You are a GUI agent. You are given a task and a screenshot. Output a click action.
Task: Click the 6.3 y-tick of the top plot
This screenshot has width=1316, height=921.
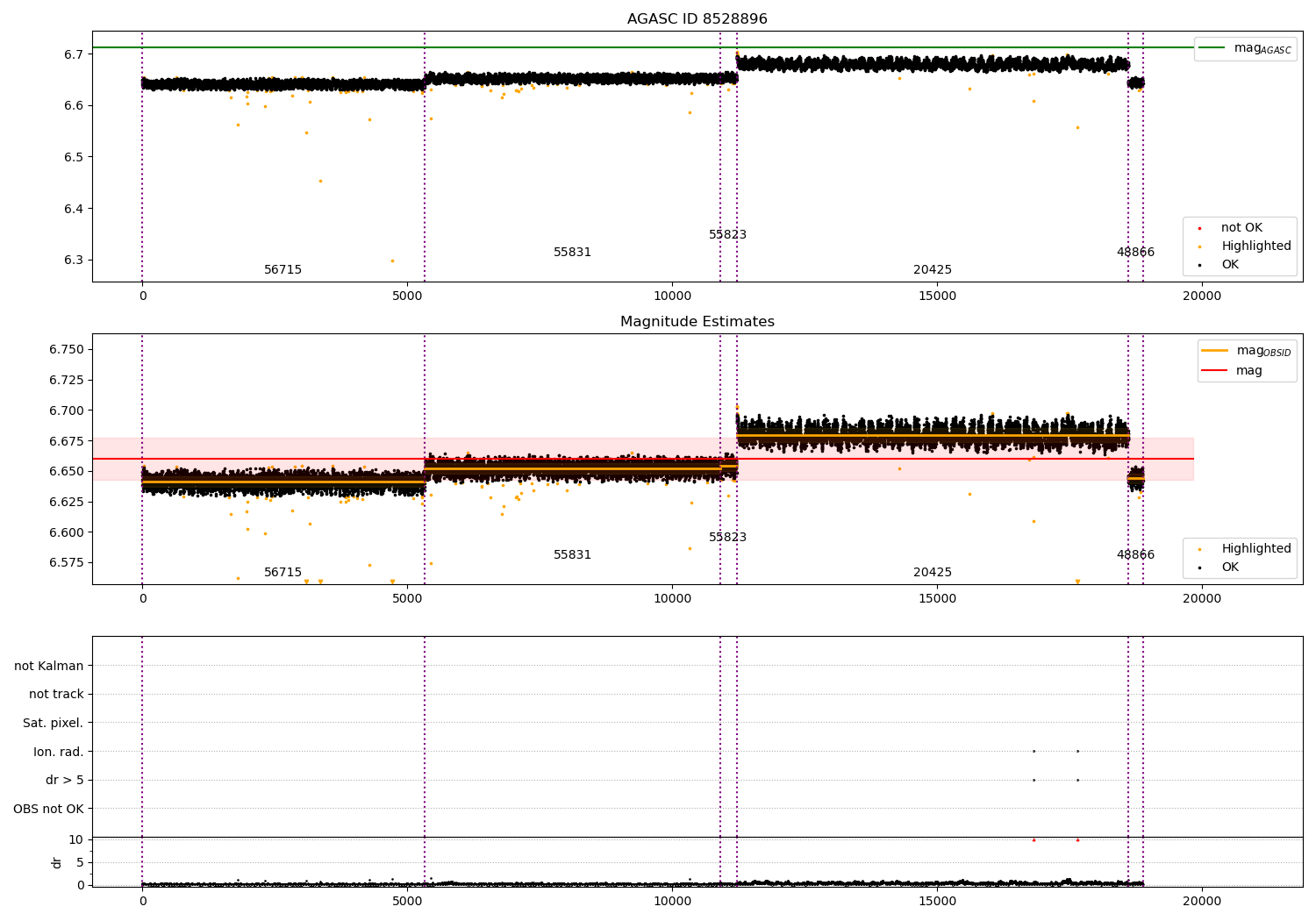(x=74, y=261)
